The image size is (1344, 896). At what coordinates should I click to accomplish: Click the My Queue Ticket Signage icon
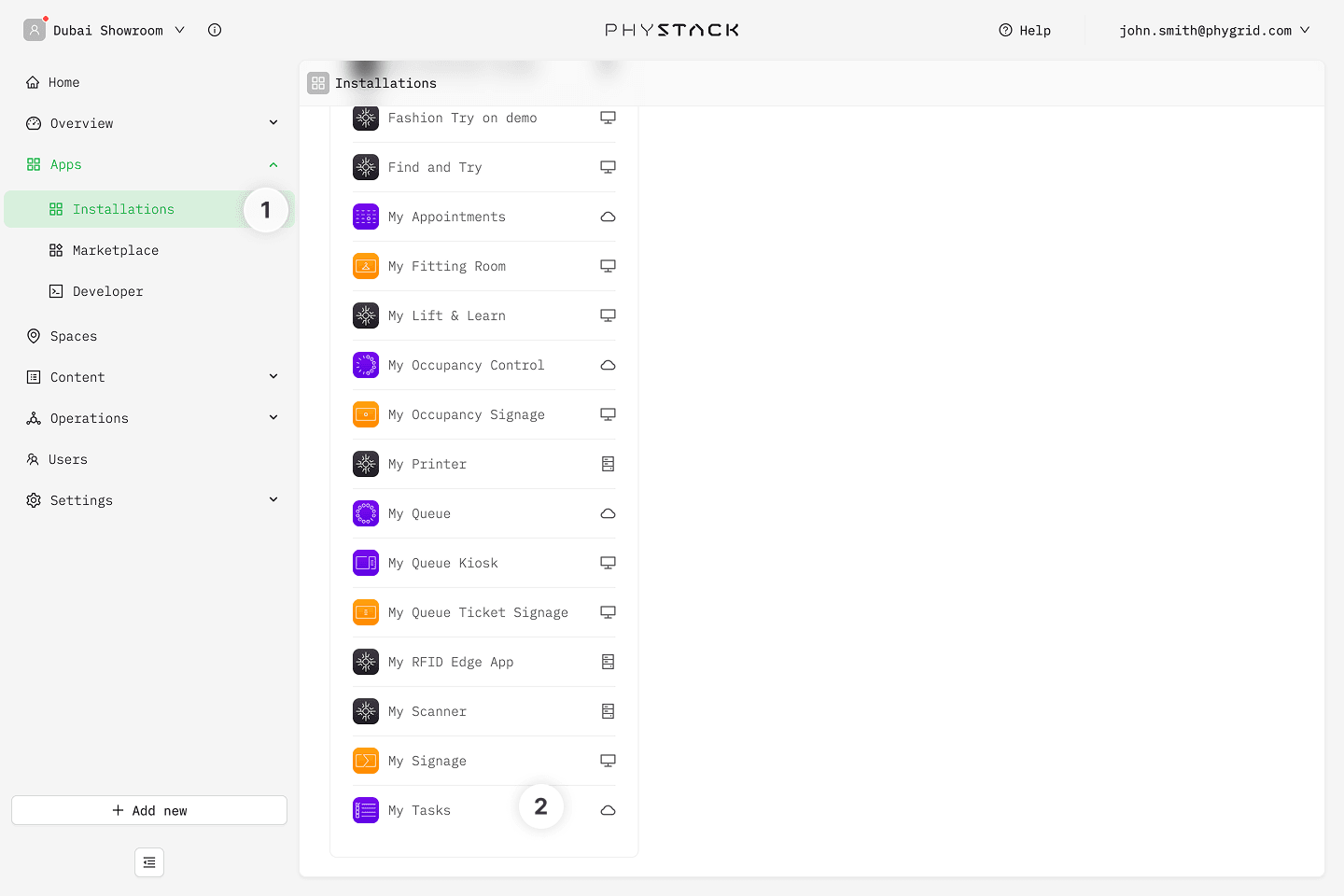pos(366,612)
